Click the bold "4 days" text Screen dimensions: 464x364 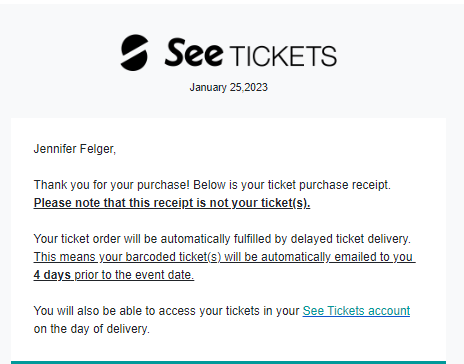click(52, 275)
